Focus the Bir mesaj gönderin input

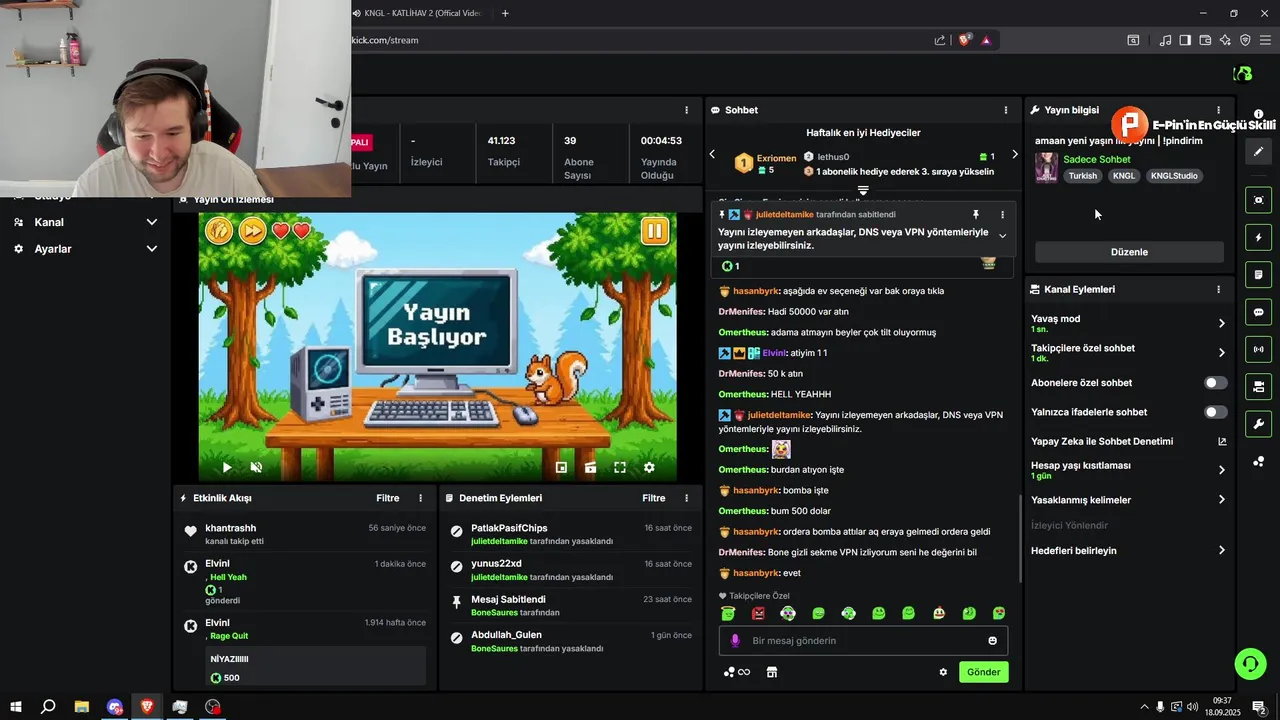coord(863,641)
